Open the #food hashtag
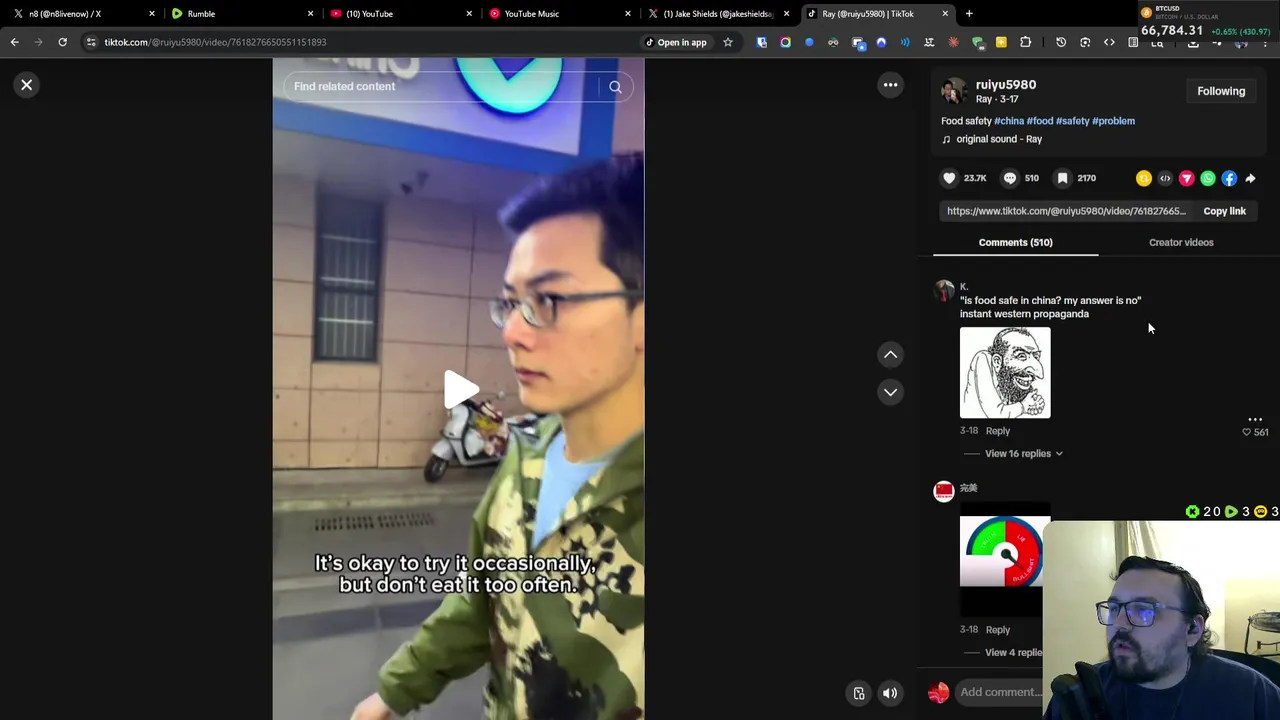The image size is (1280, 720). click(1040, 121)
